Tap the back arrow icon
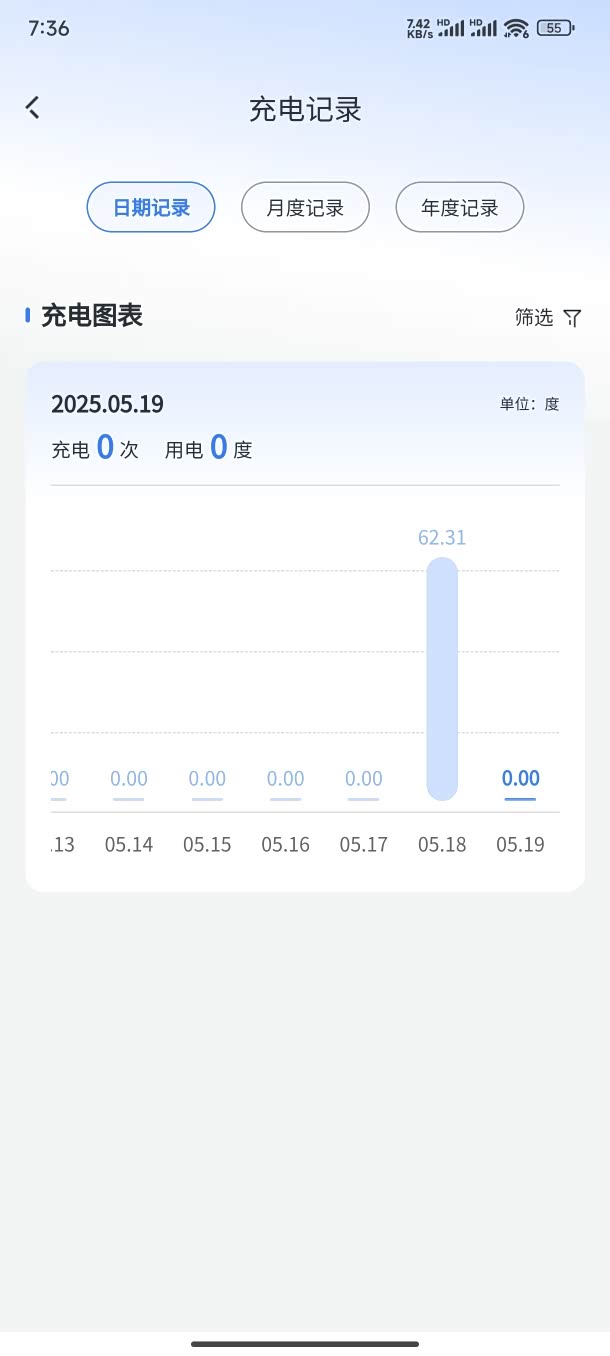Image resolution: width=610 pixels, height=1356 pixels. pyautogui.click(x=34, y=108)
